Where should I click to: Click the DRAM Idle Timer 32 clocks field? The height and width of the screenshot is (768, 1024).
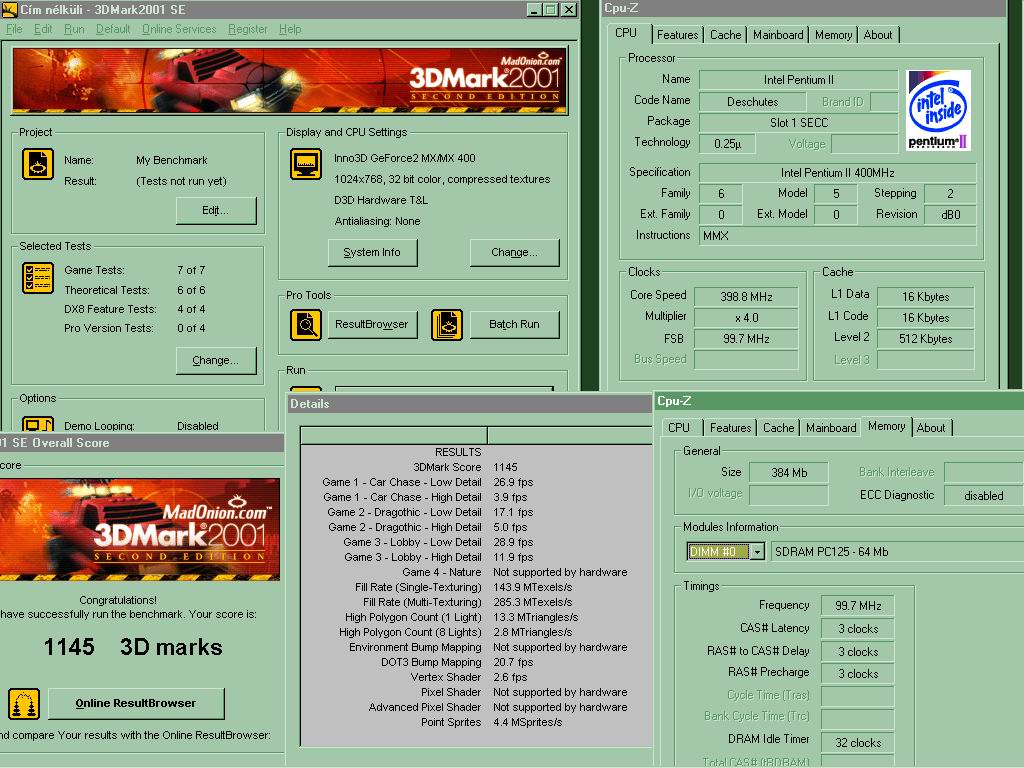click(x=857, y=743)
